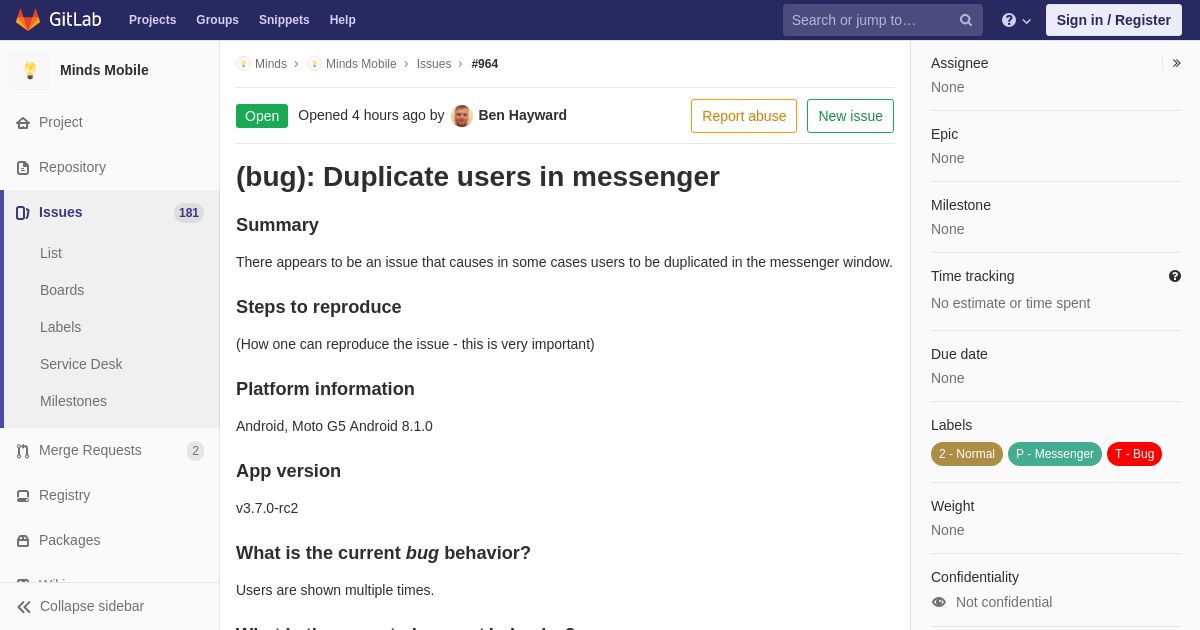Open the help question mark menu
The height and width of the screenshot is (630, 1200).
[1016, 20]
